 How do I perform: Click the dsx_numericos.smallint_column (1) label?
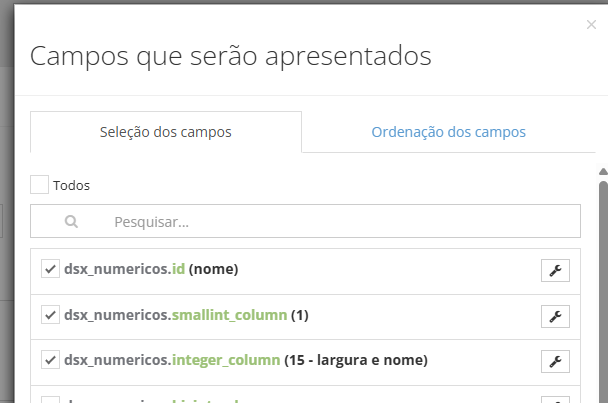[186, 315]
